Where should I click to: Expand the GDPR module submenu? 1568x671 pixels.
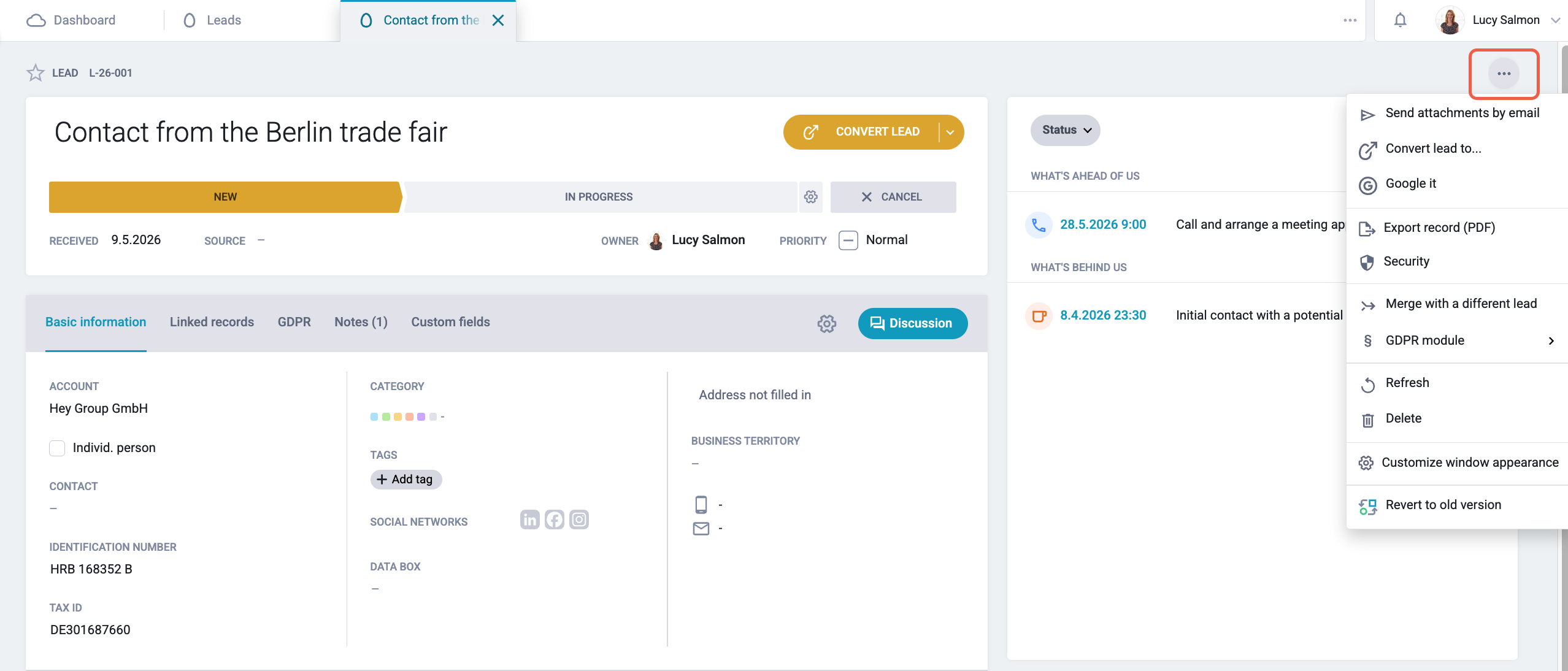[x=1456, y=340]
